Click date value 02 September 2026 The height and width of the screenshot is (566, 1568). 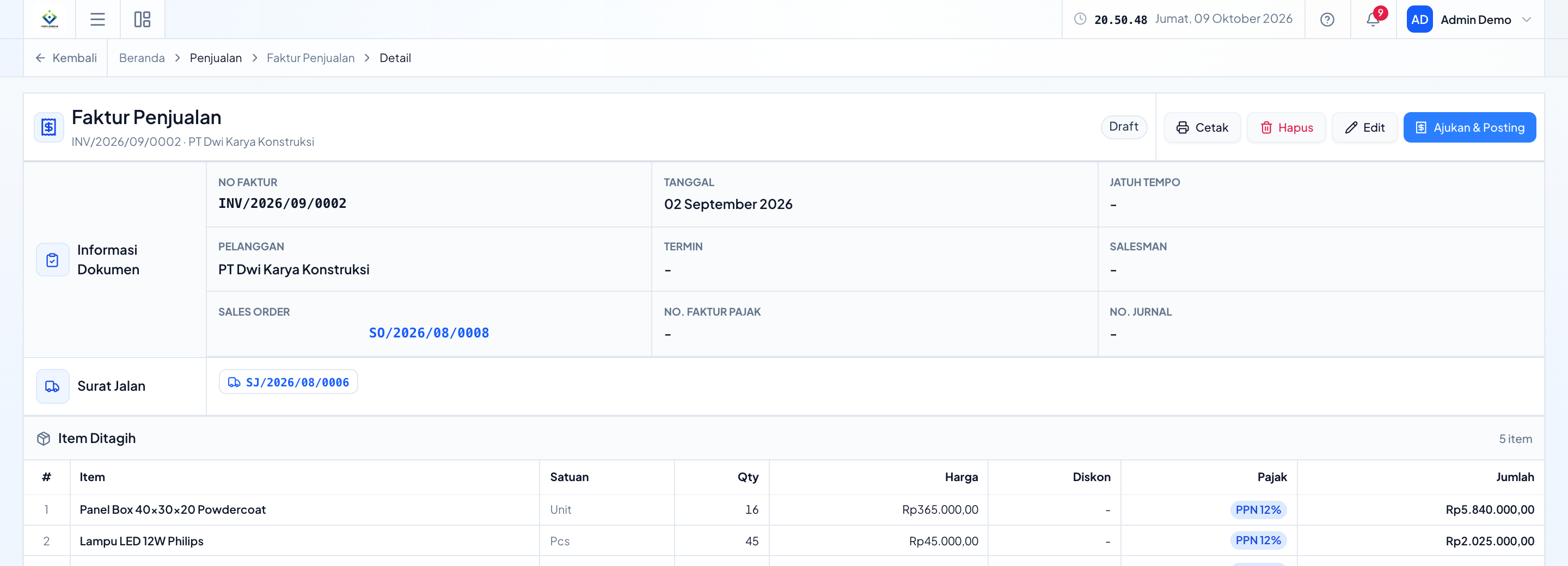point(728,204)
